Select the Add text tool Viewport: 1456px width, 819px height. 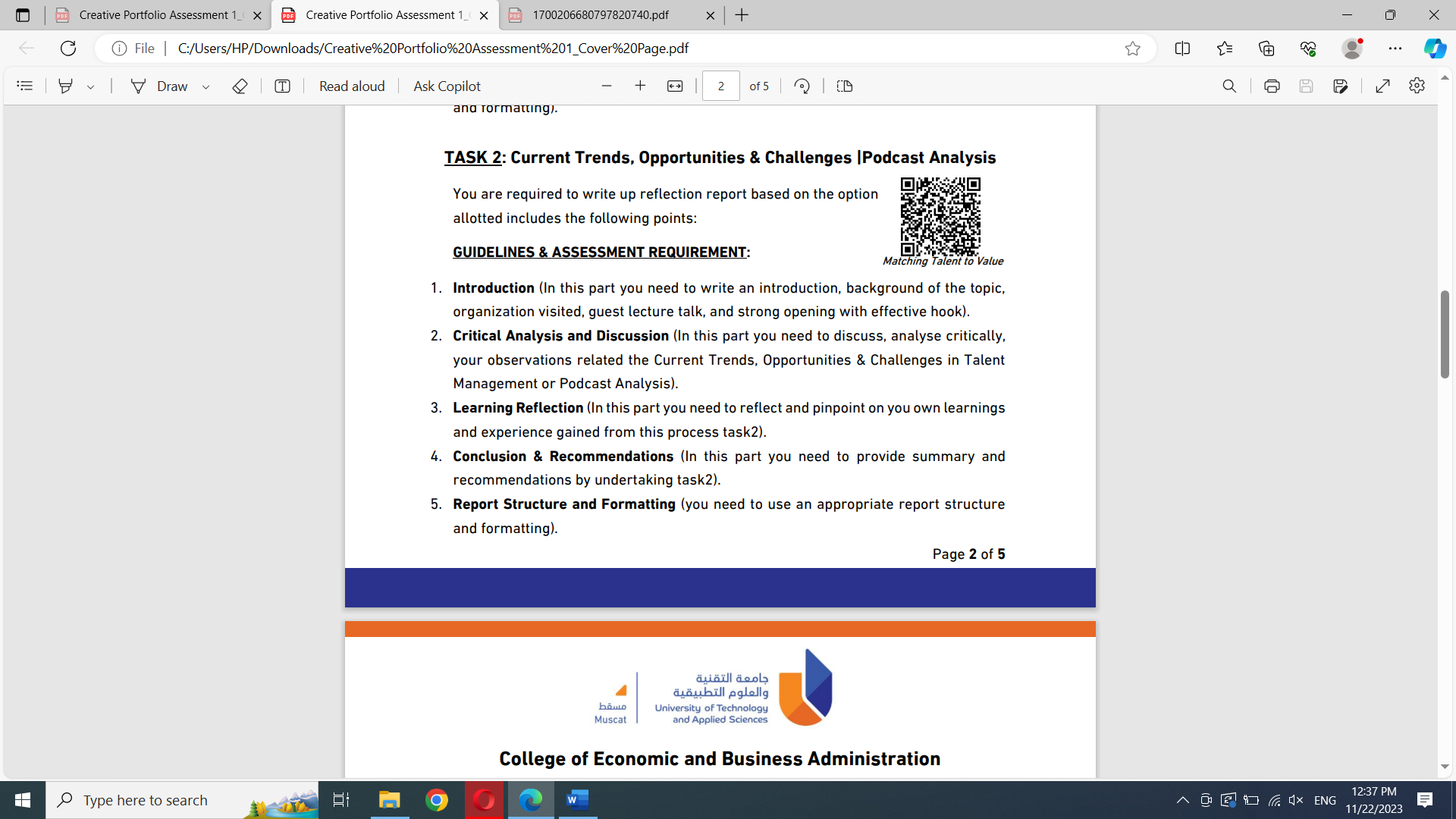(x=282, y=86)
